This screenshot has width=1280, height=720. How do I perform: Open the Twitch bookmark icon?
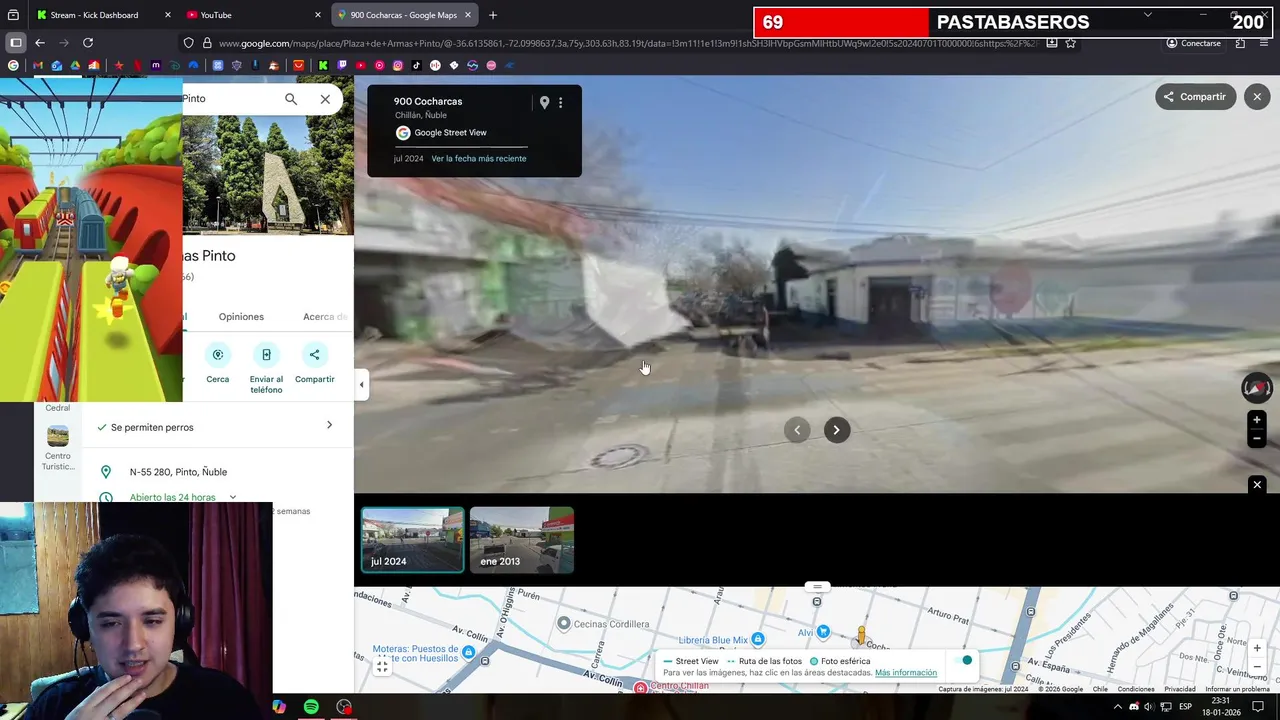click(343, 65)
